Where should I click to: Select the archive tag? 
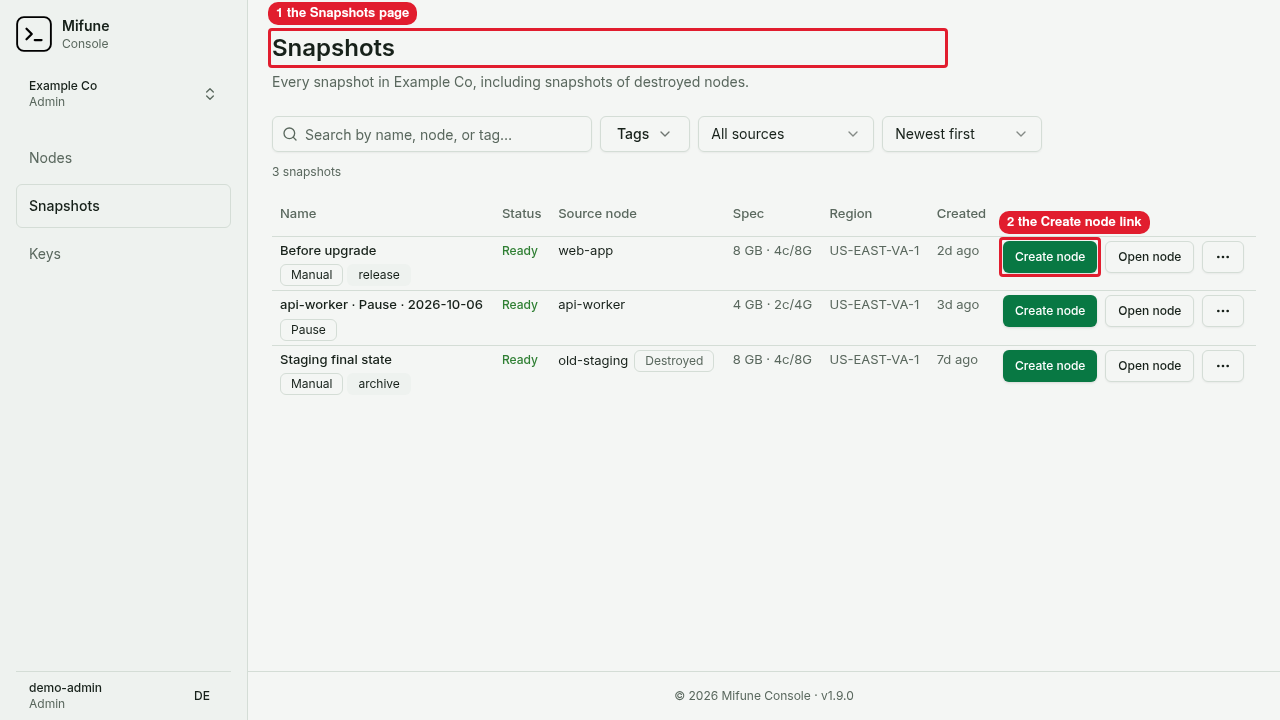pos(379,384)
